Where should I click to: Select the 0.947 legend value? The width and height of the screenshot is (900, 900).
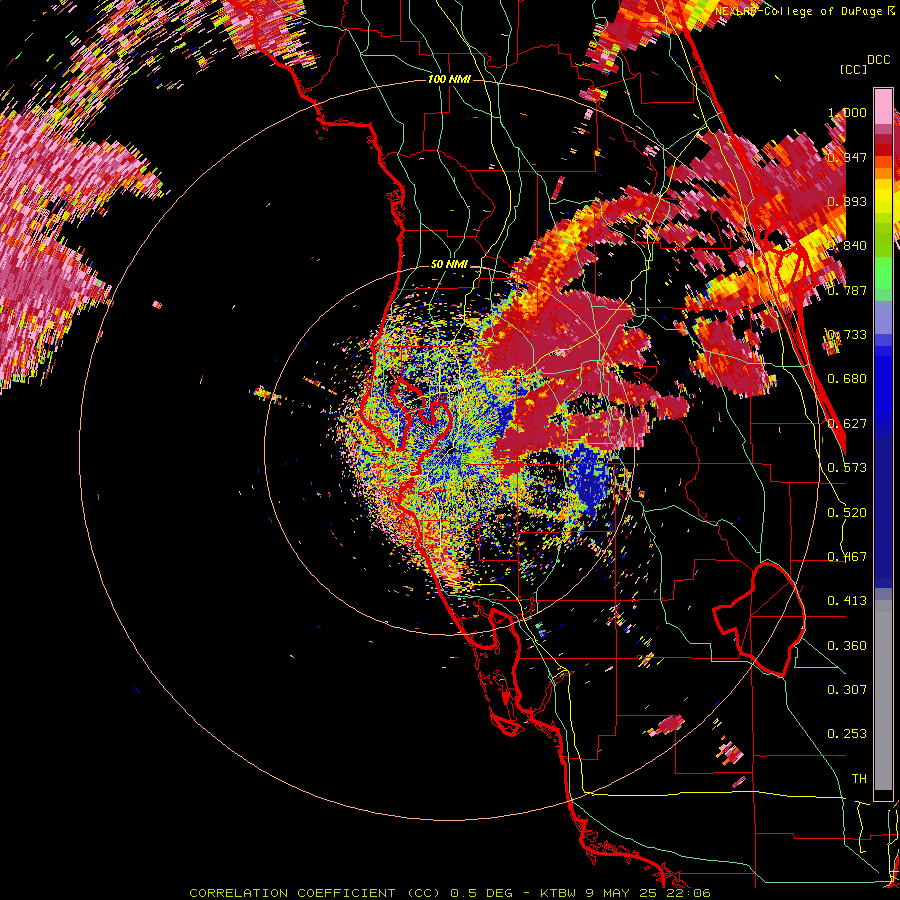tap(847, 157)
